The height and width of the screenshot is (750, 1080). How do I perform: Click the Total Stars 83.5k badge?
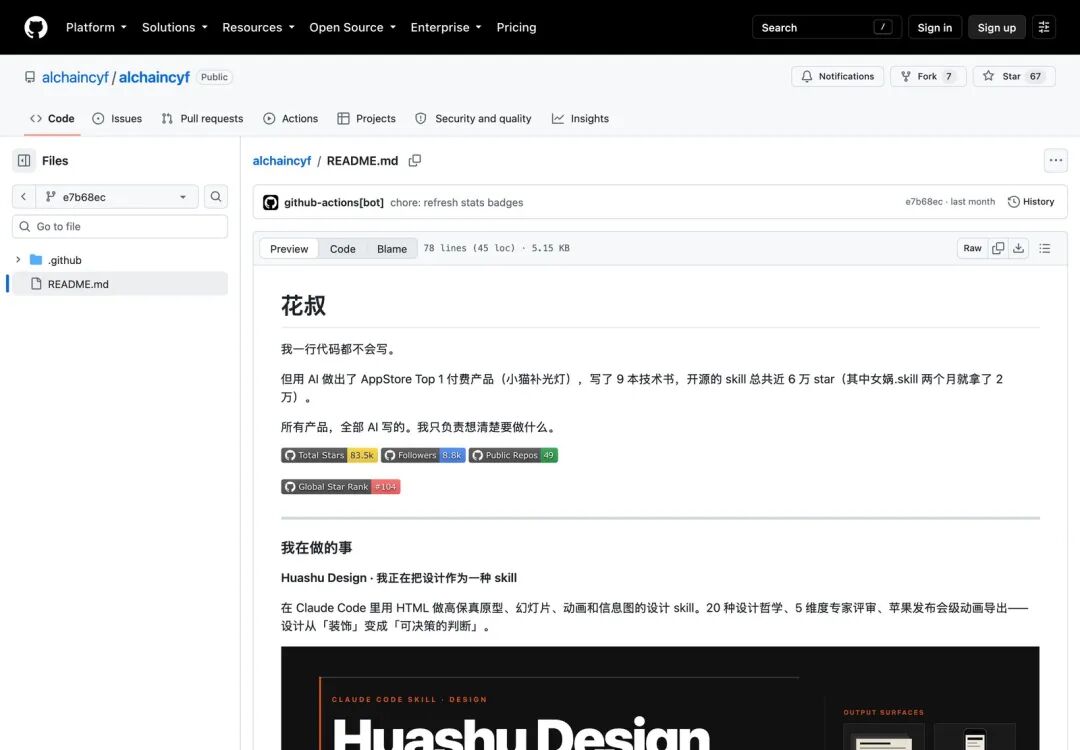[x=329, y=455]
